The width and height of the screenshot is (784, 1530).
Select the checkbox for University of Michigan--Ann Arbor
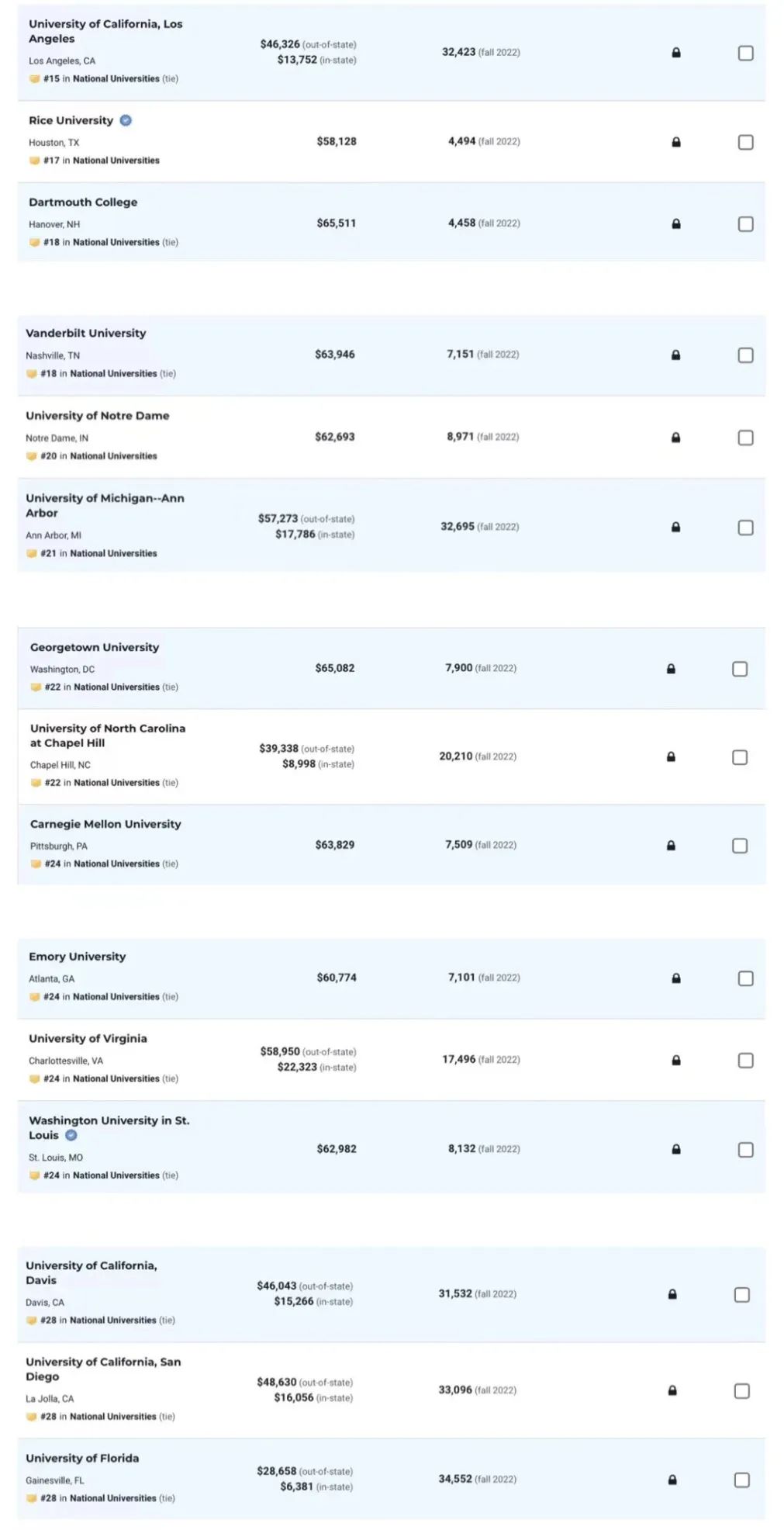[745, 528]
